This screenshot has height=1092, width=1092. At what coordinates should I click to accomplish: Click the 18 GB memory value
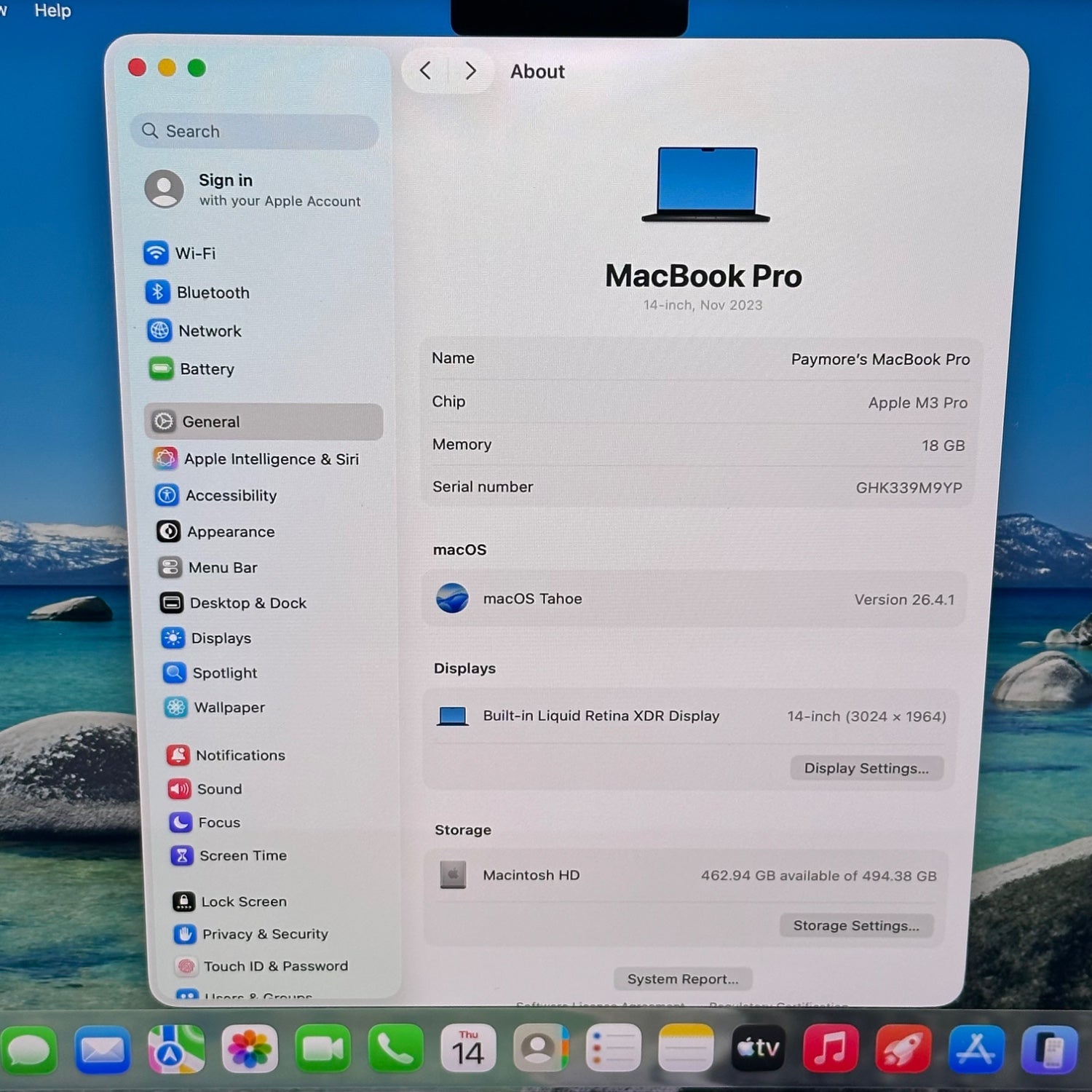[x=943, y=446]
